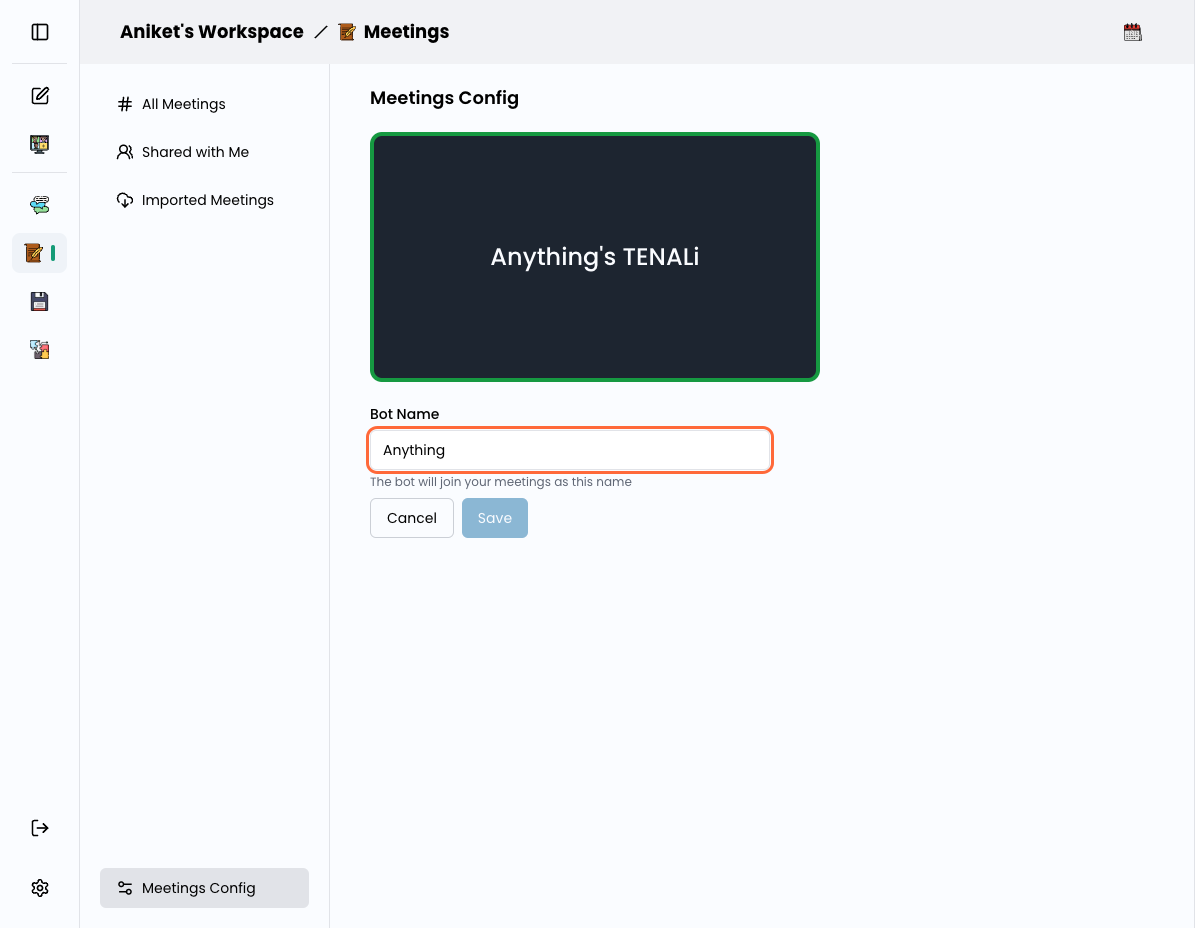Screen dimensions: 1195x928
Task: Select the chat bubbles icon in sidebar
Action: (x=39, y=204)
